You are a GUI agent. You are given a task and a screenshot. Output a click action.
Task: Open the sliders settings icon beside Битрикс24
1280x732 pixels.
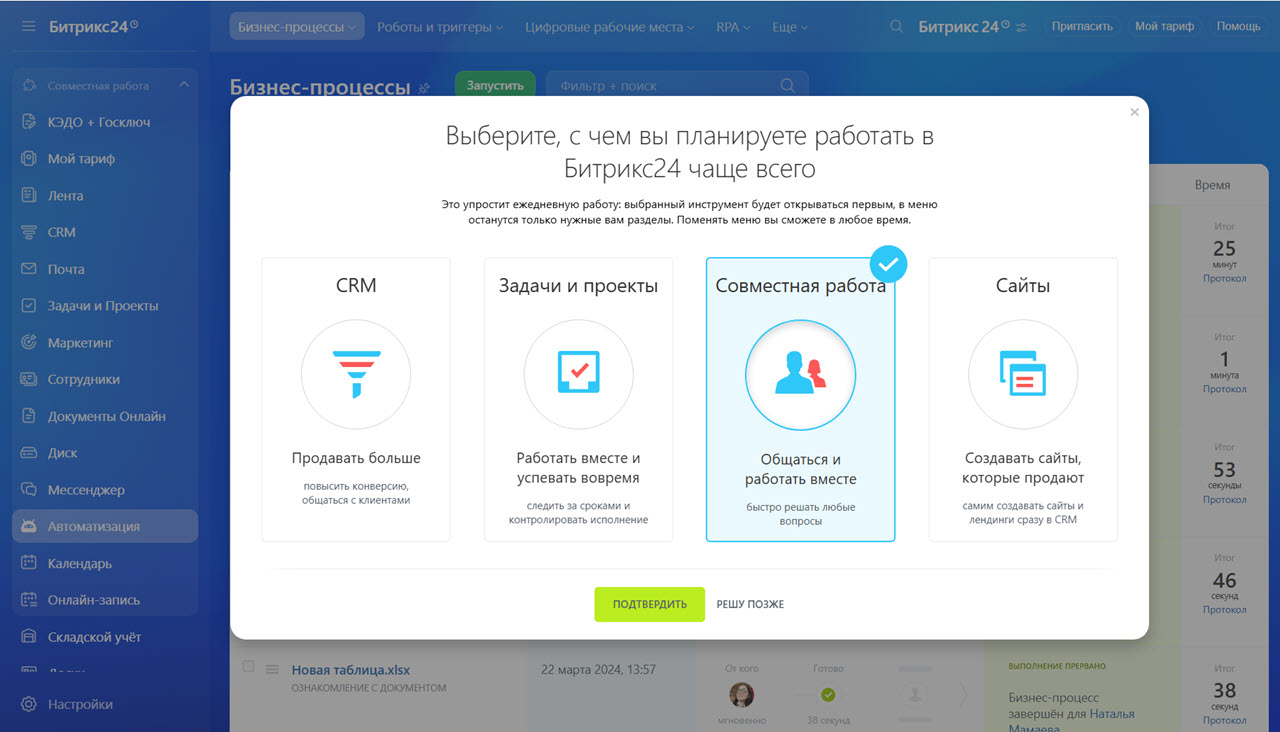[x=1021, y=27]
